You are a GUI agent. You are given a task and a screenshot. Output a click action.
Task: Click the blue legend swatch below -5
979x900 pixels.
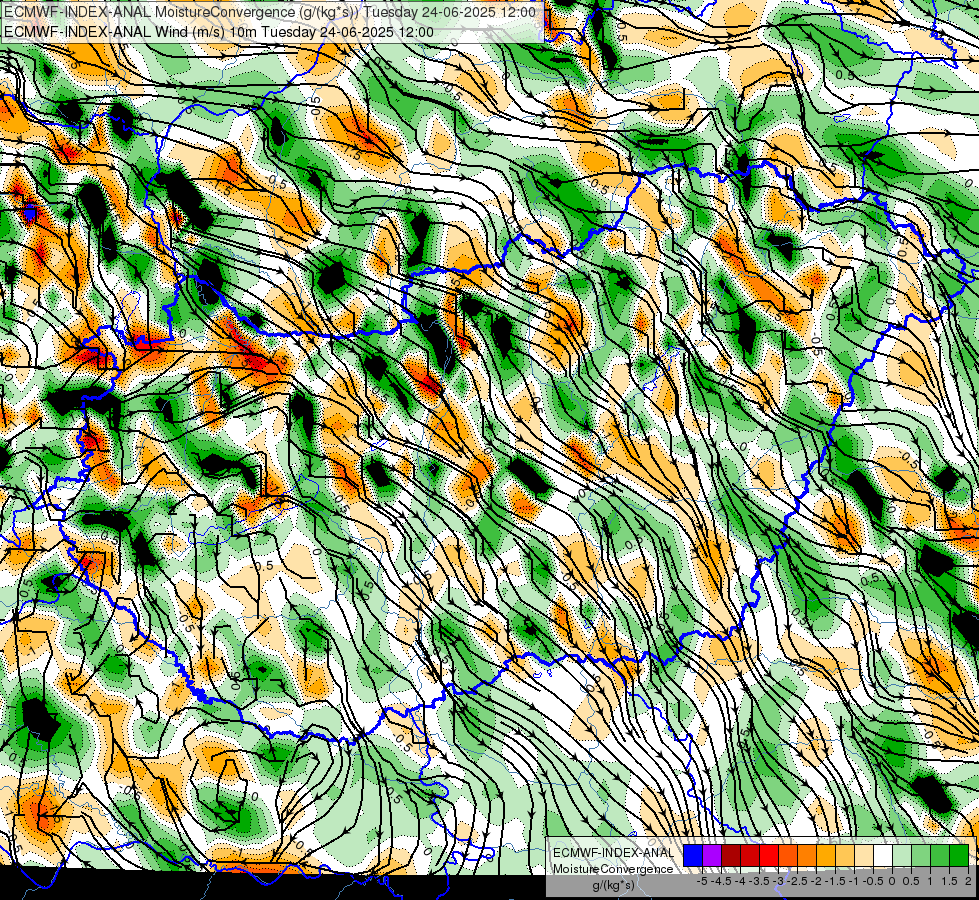[693, 855]
